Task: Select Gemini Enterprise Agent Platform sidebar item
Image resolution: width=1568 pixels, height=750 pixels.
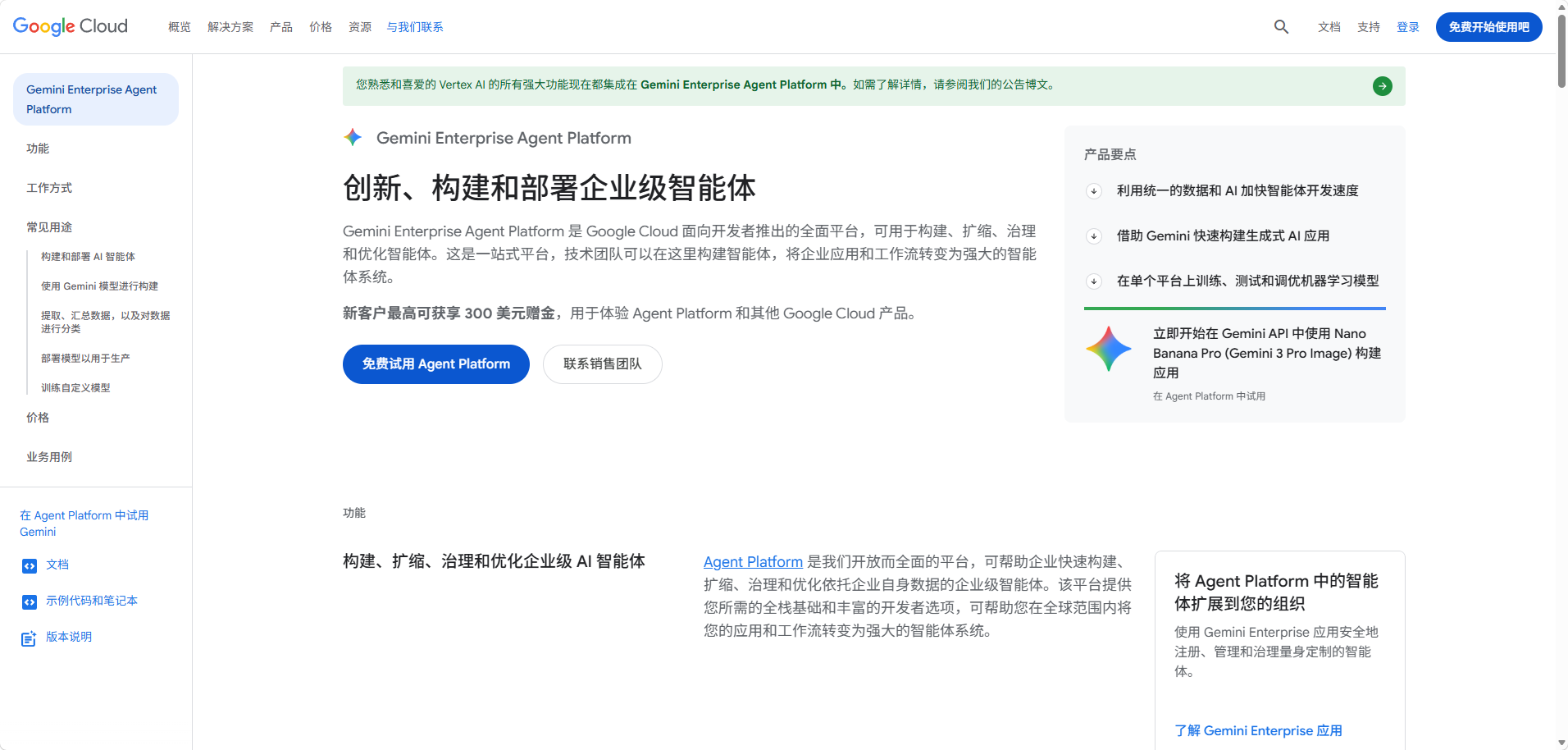Action: pyautogui.click(x=96, y=99)
